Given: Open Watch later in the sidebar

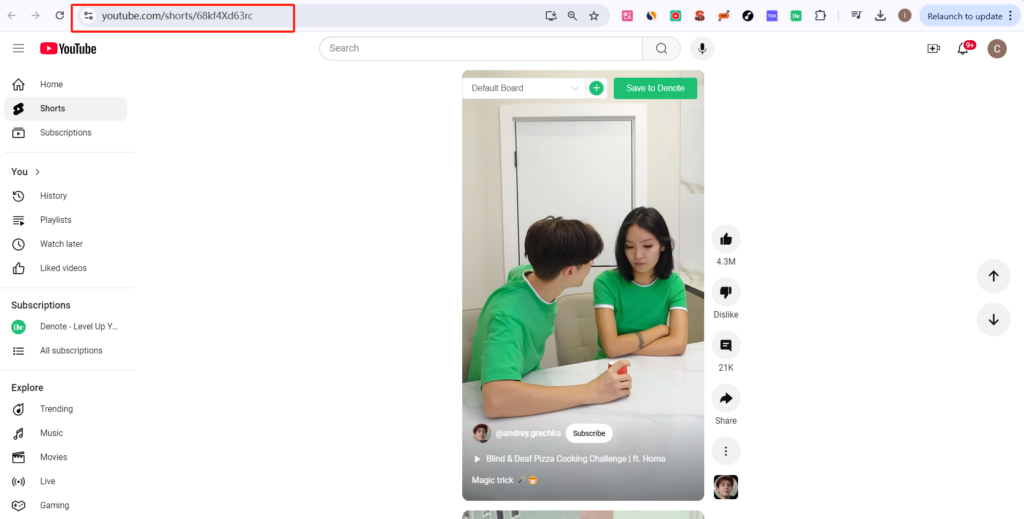Looking at the screenshot, I should click(x=65, y=244).
